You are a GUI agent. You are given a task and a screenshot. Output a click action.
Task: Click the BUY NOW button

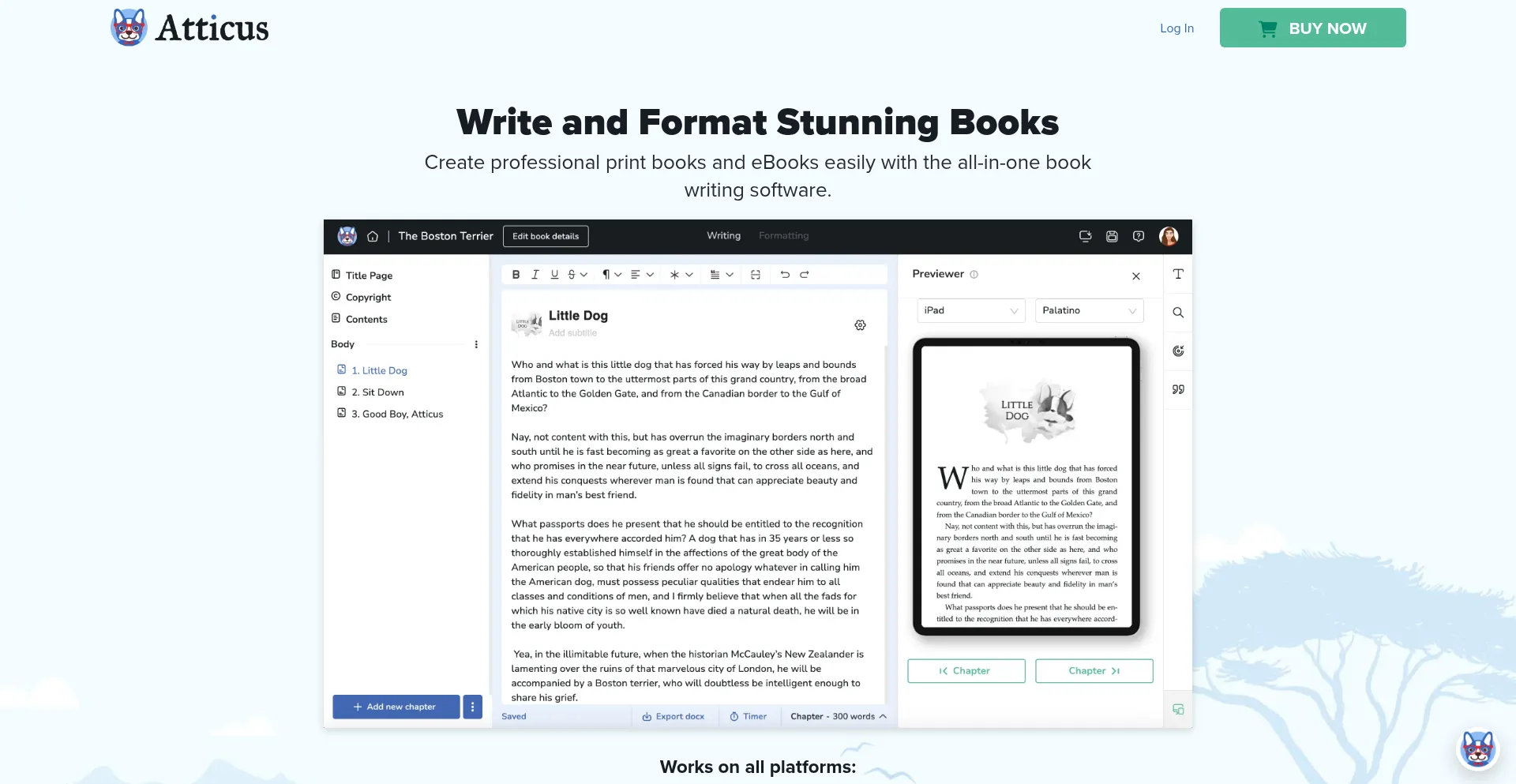click(1312, 28)
